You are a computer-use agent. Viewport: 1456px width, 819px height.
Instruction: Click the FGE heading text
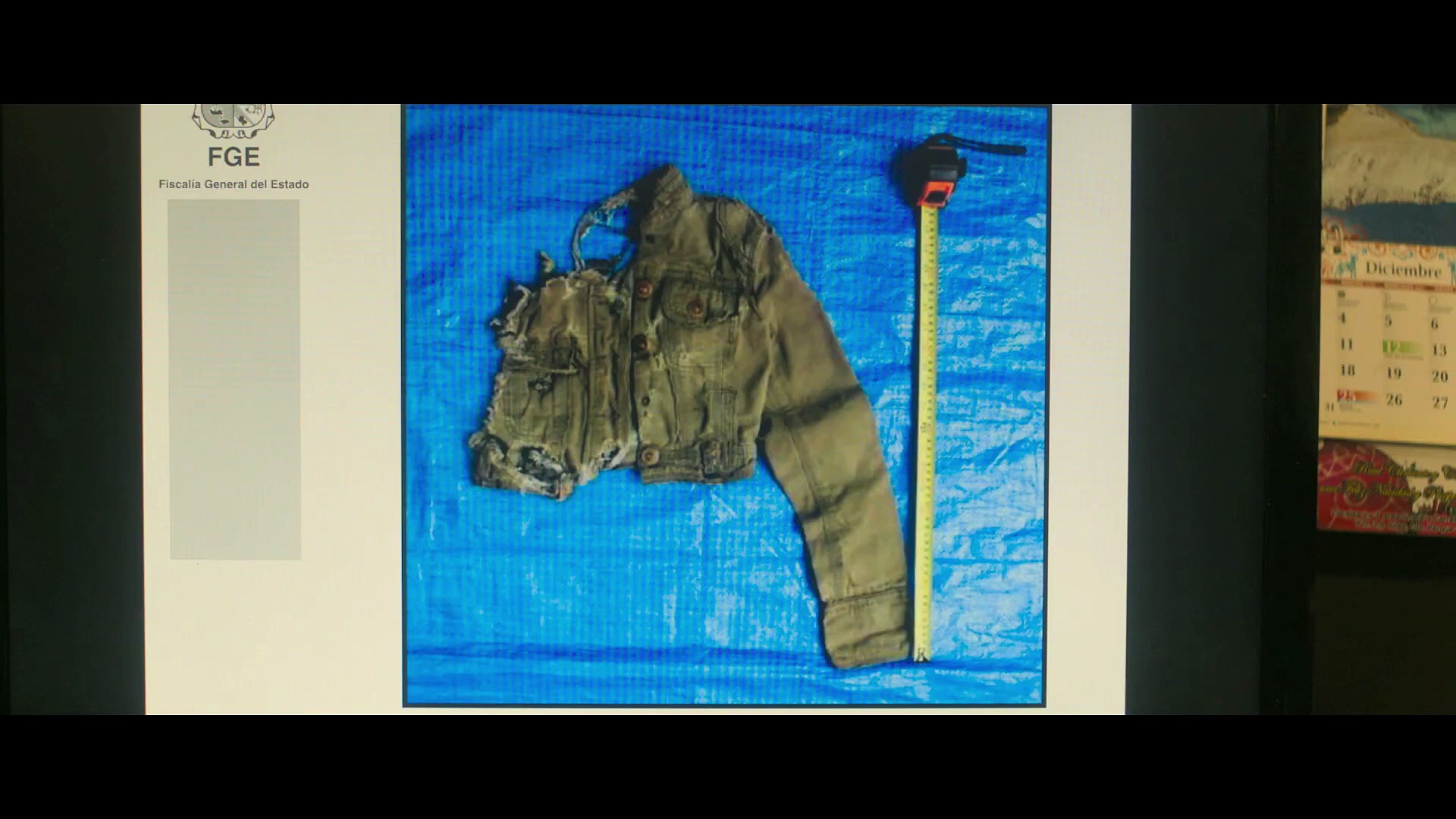click(x=234, y=157)
